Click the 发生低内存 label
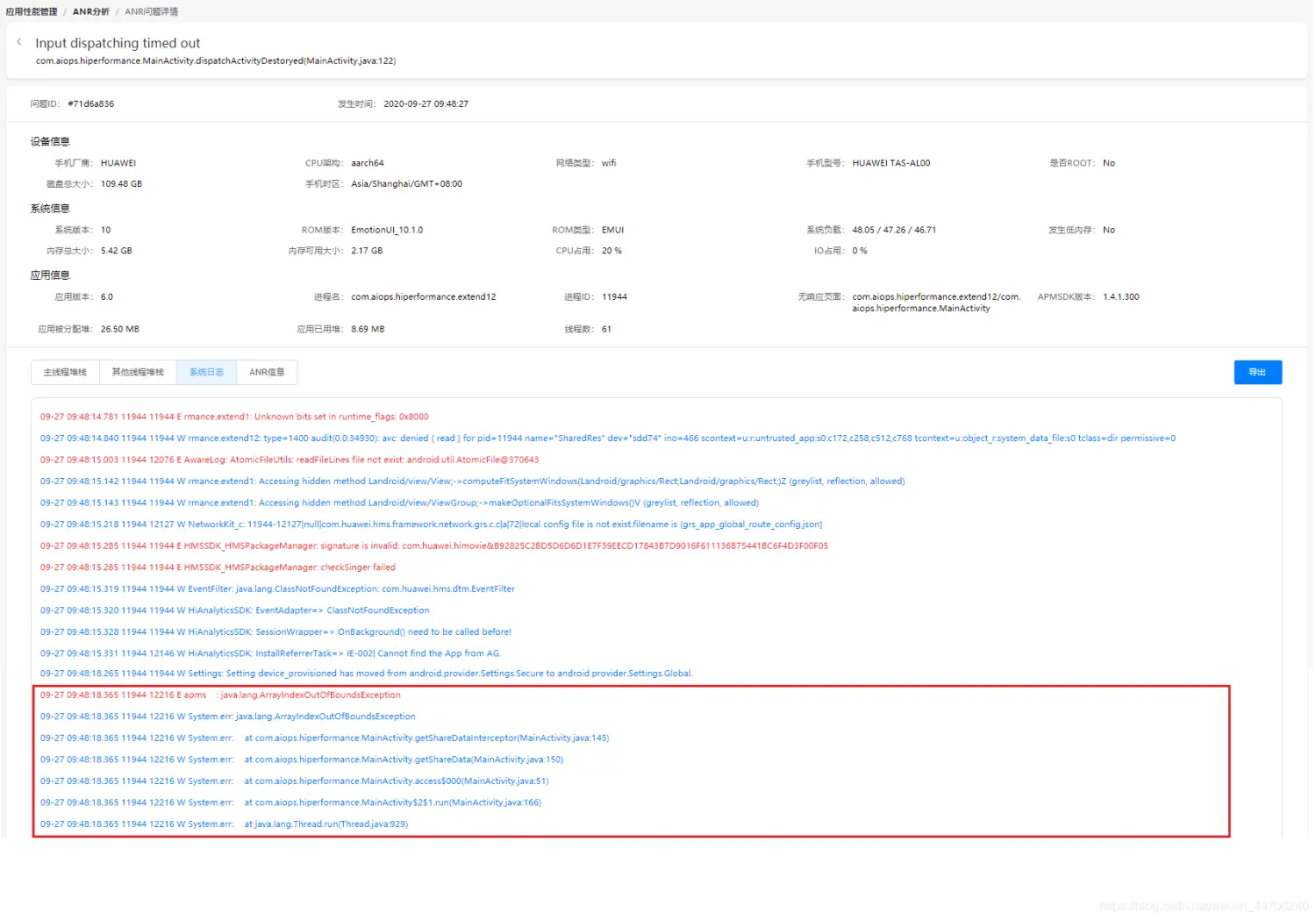 1070,230
